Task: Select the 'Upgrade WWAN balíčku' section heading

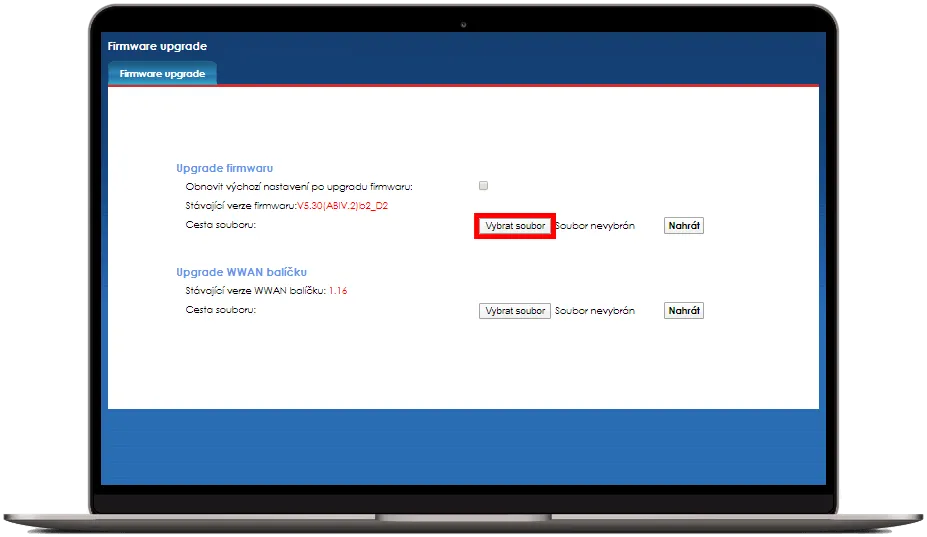Action: (241, 272)
